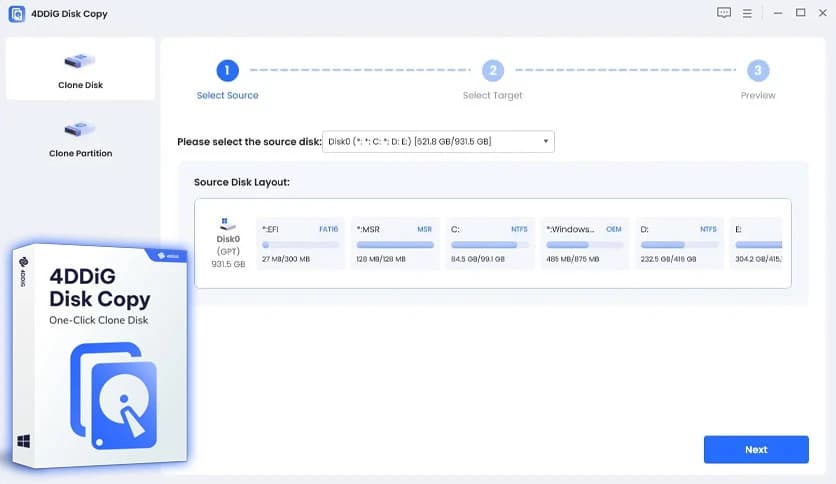Viewport: 836px width, 484px height.
Task: Select the *:MSR partition
Action: pos(395,244)
